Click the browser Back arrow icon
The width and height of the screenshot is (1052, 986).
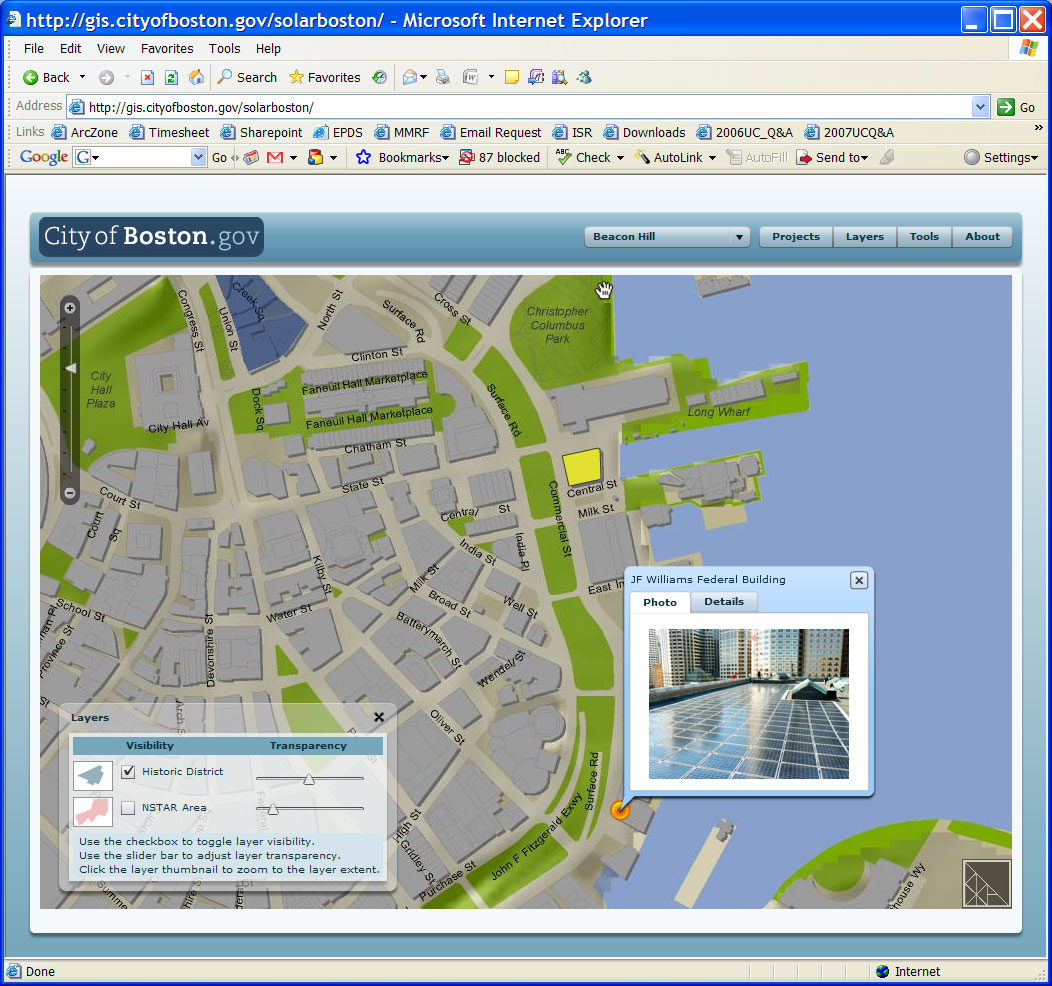click(x=30, y=78)
